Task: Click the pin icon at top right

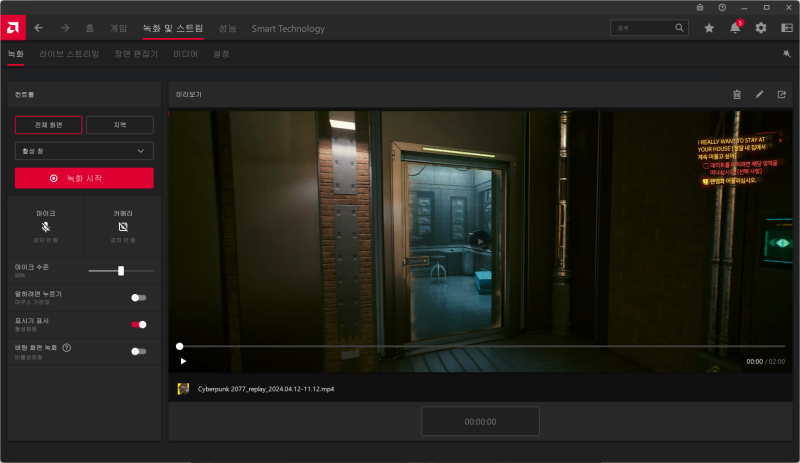Action: (x=787, y=54)
